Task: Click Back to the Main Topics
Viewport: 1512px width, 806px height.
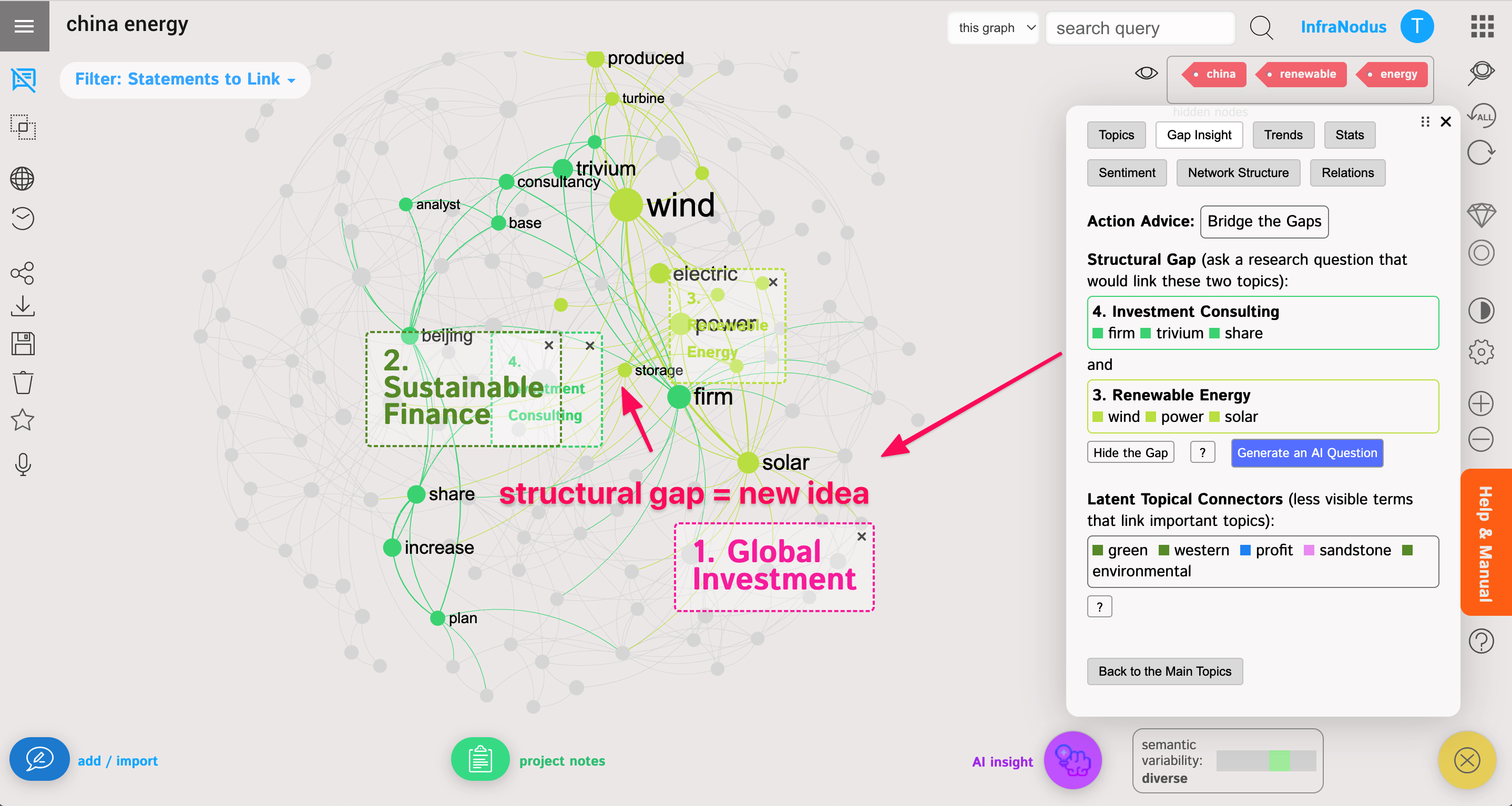Action: click(1164, 671)
